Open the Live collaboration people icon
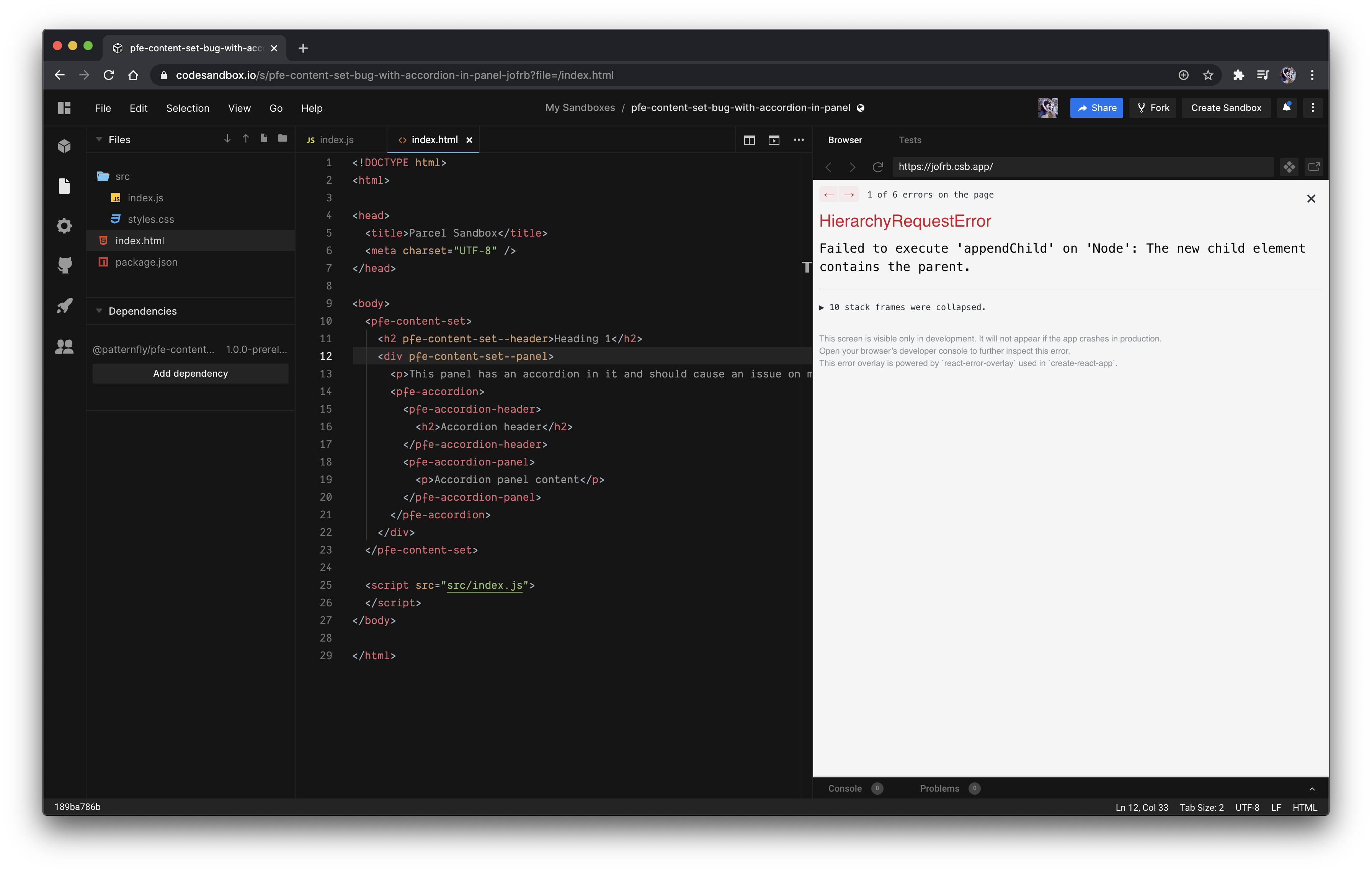1372x872 pixels. point(64,346)
